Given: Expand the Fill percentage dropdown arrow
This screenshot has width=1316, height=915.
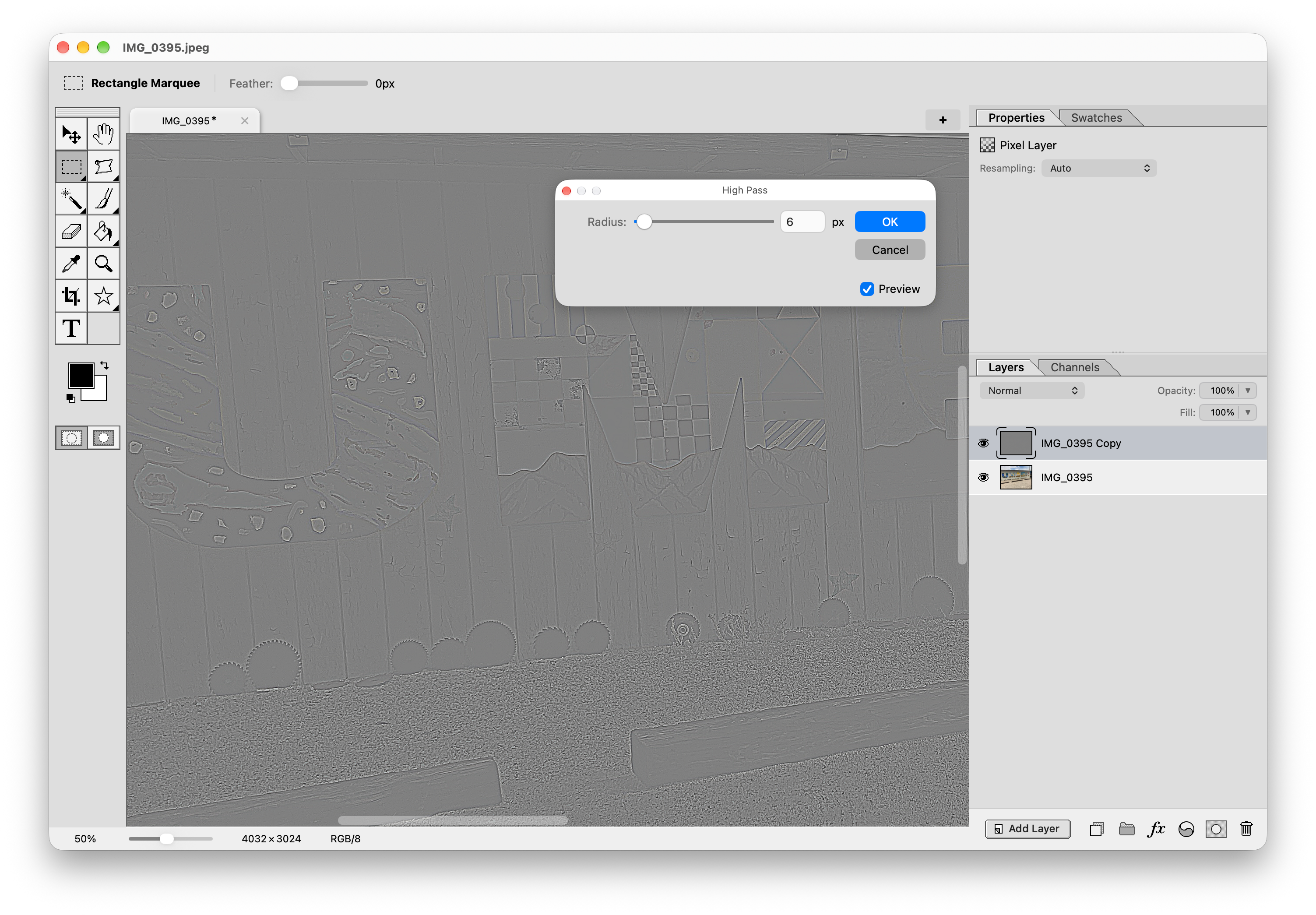Looking at the screenshot, I should 1247,412.
